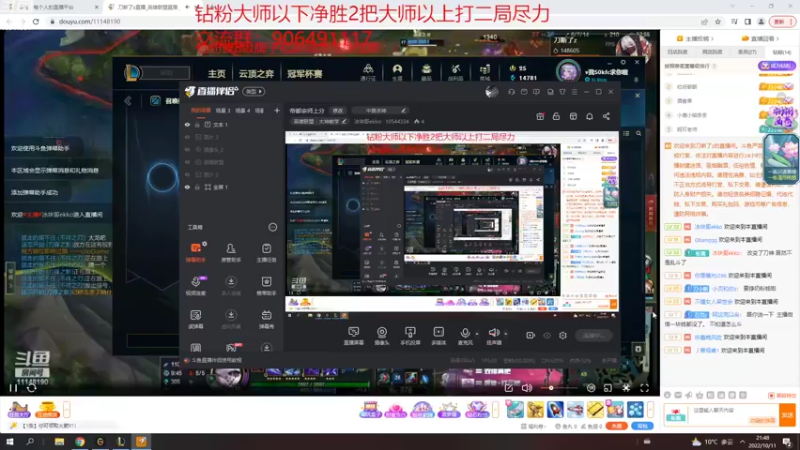Toggle visibility of 文本 1 layer
The height and width of the screenshot is (450, 800).
click(187, 124)
